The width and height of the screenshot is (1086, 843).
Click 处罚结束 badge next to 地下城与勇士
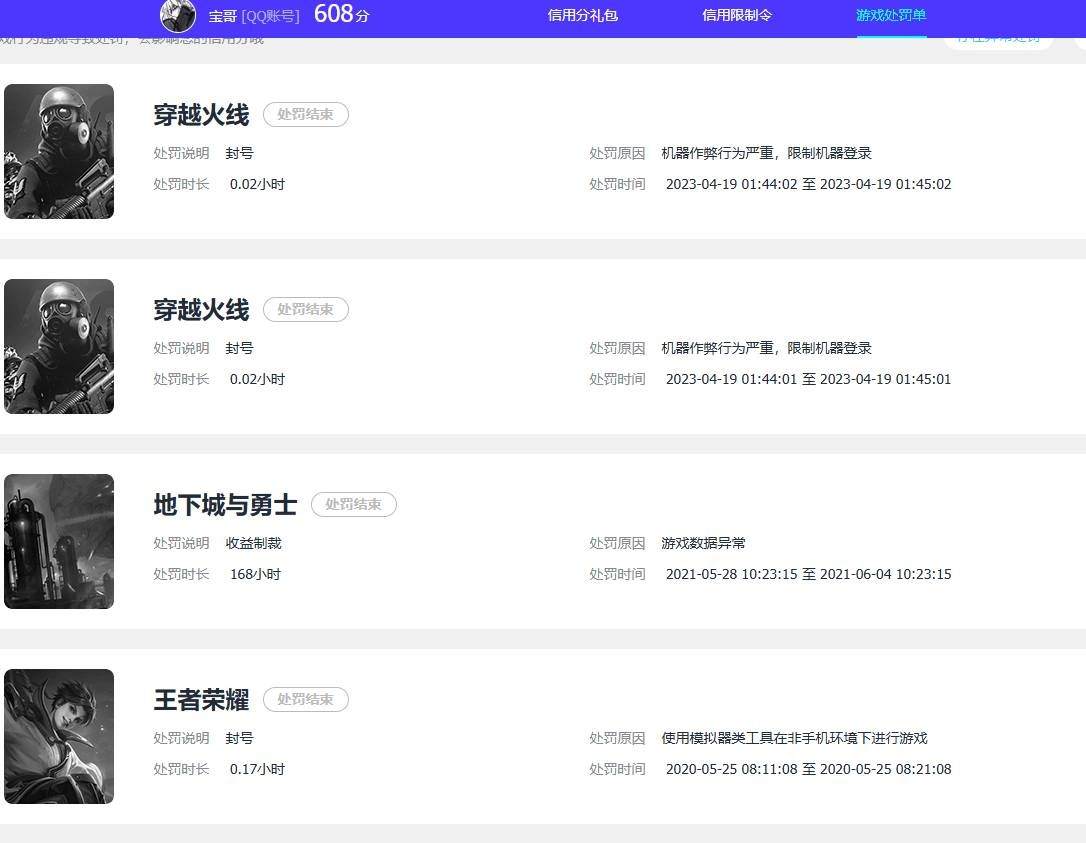[353, 504]
